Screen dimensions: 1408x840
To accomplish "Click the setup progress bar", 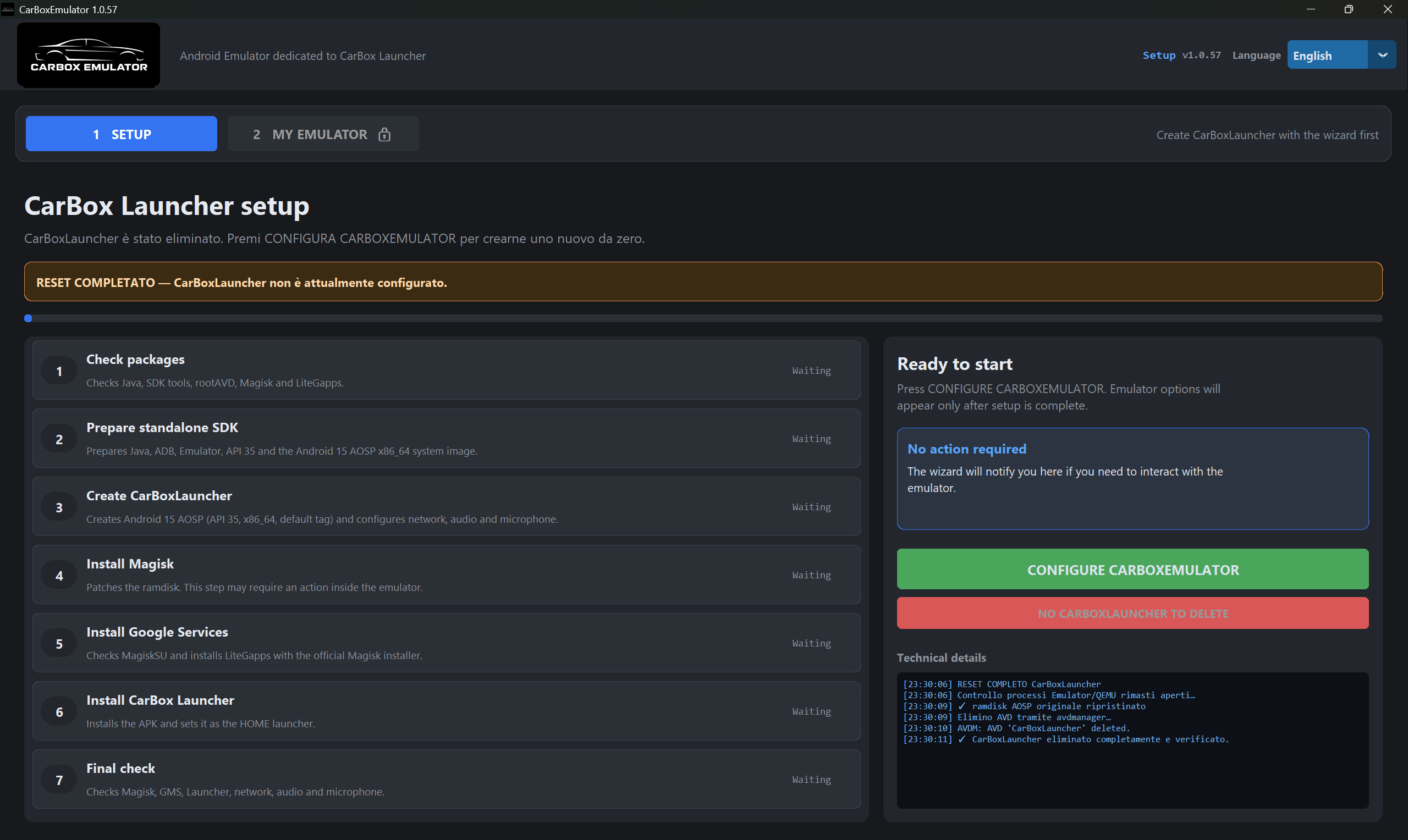I will pos(703,318).
